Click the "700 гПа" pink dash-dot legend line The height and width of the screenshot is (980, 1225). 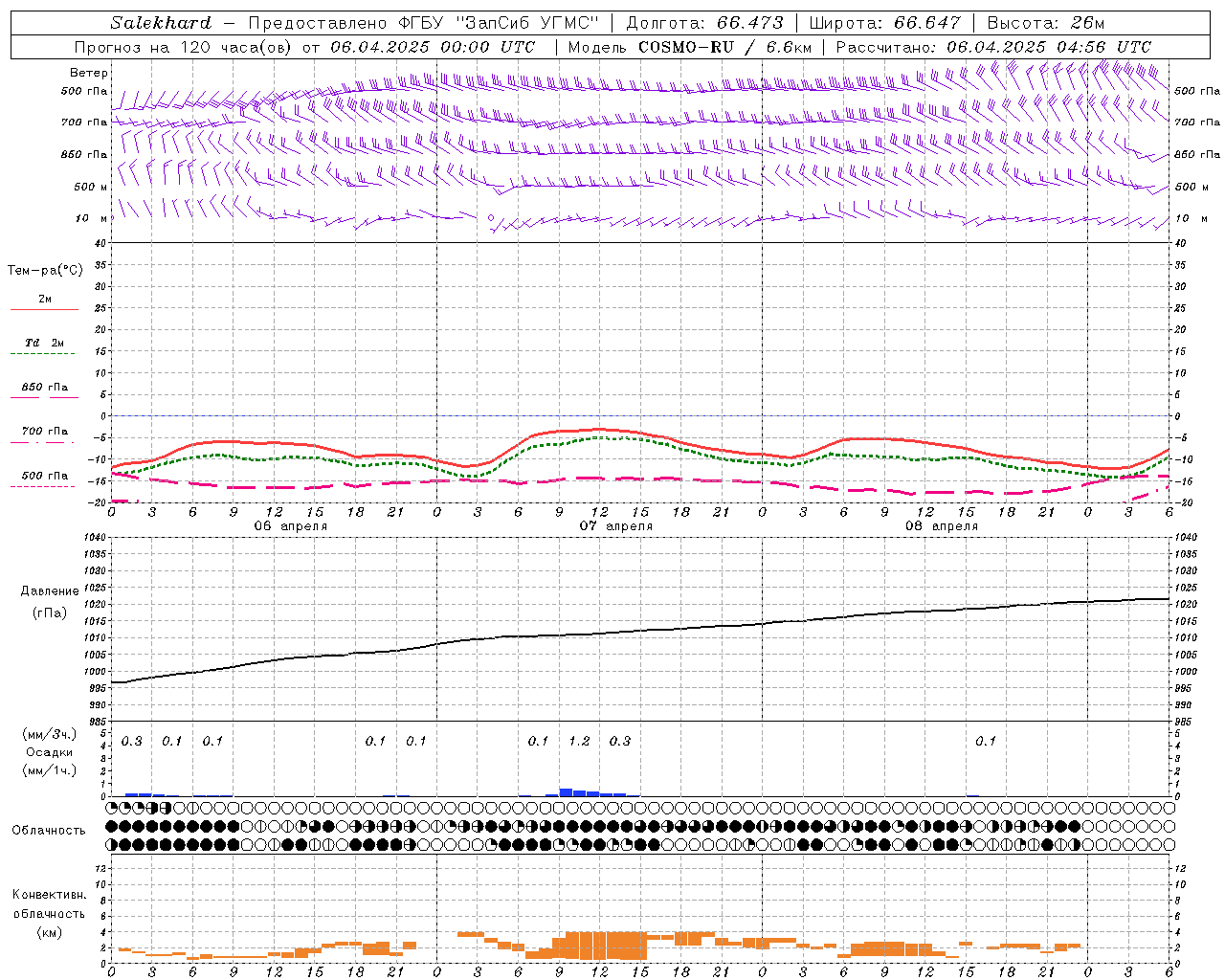[x=42, y=442]
